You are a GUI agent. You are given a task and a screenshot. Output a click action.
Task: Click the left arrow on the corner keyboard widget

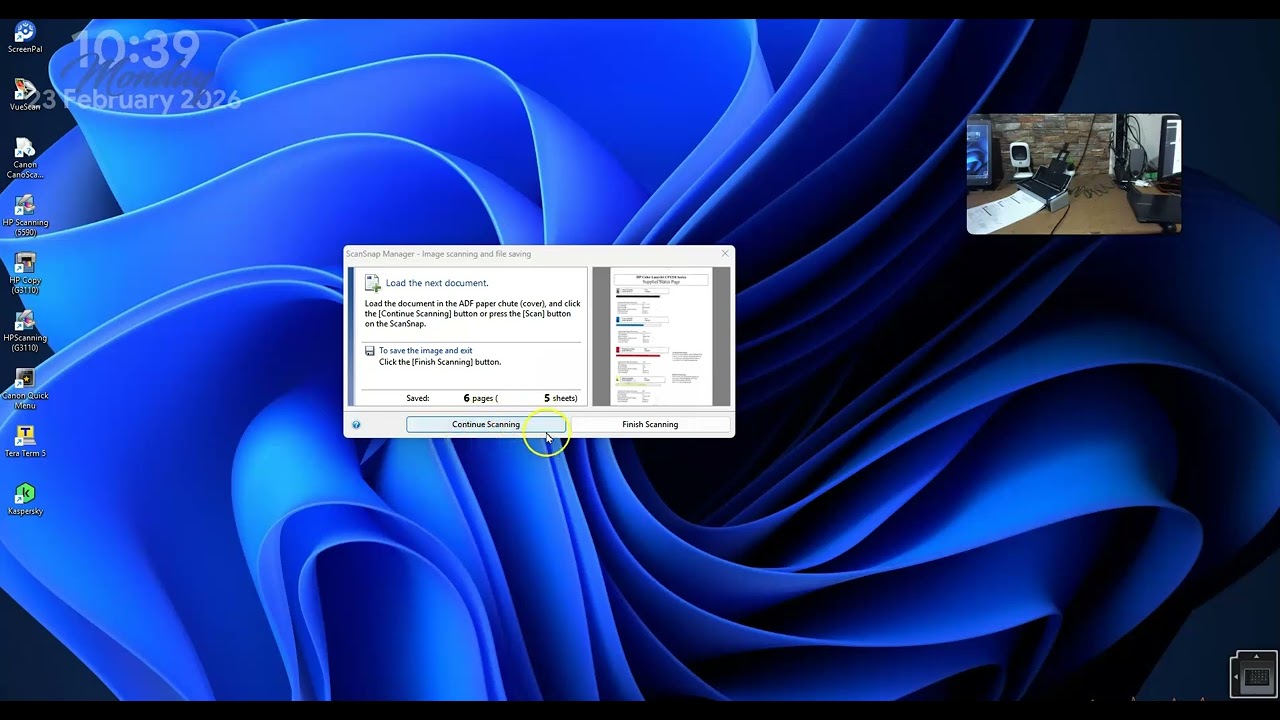point(1236,677)
